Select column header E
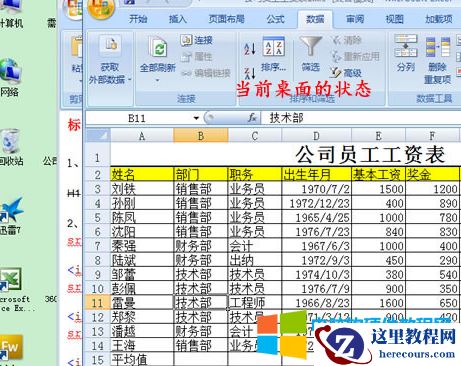Image resolution: width=461 pixels, height=366 pixels. pyautogui.click(x=378, y=136)
